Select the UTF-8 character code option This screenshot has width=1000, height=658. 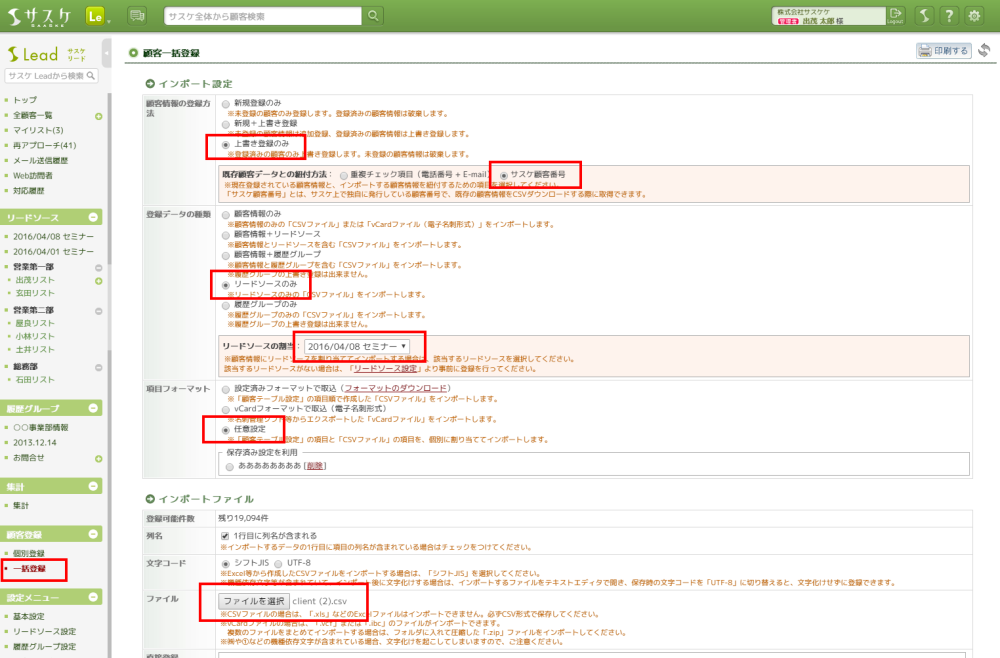click(279, 564)
